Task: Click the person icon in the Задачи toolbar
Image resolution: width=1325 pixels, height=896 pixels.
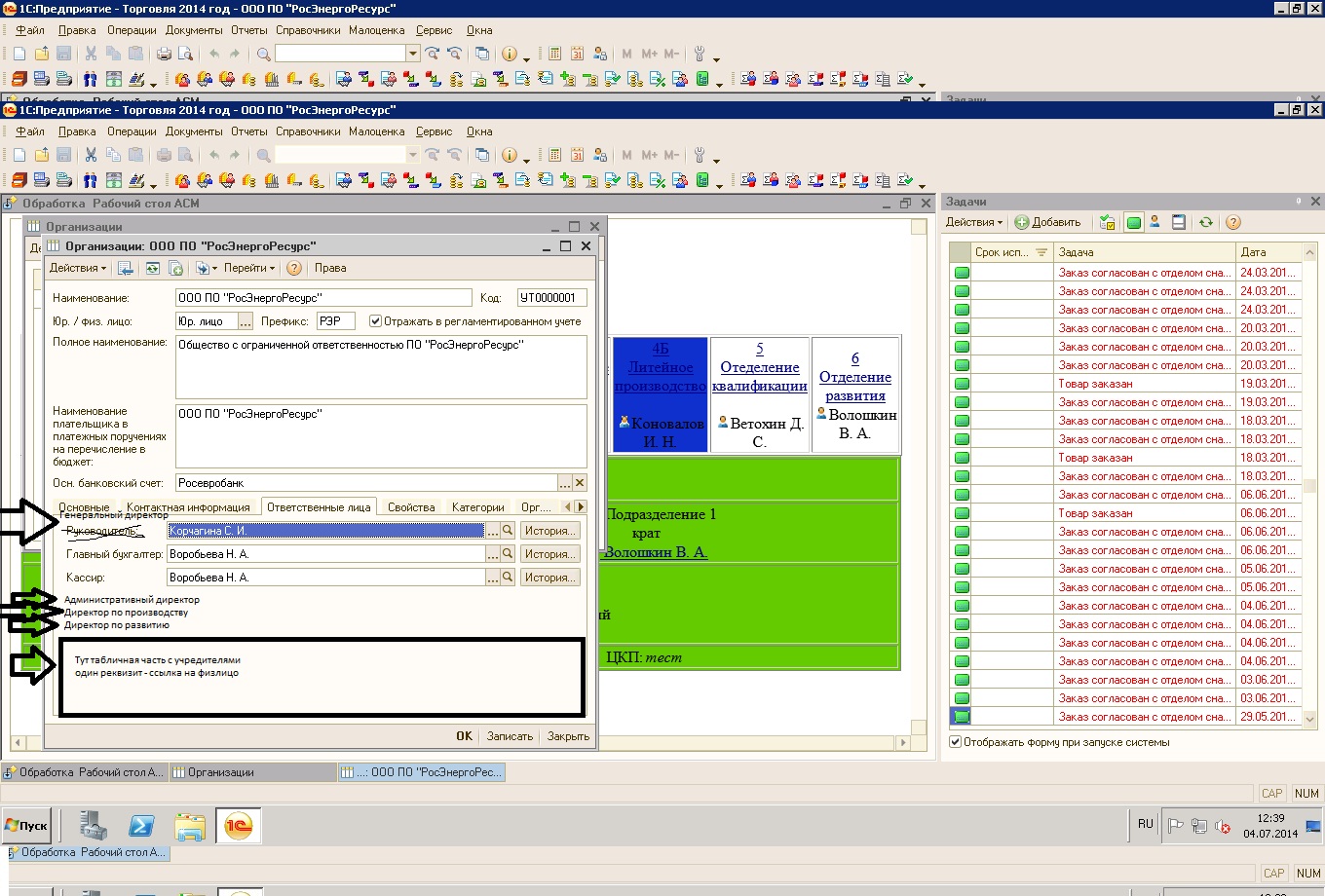Action: (1155, 222)
